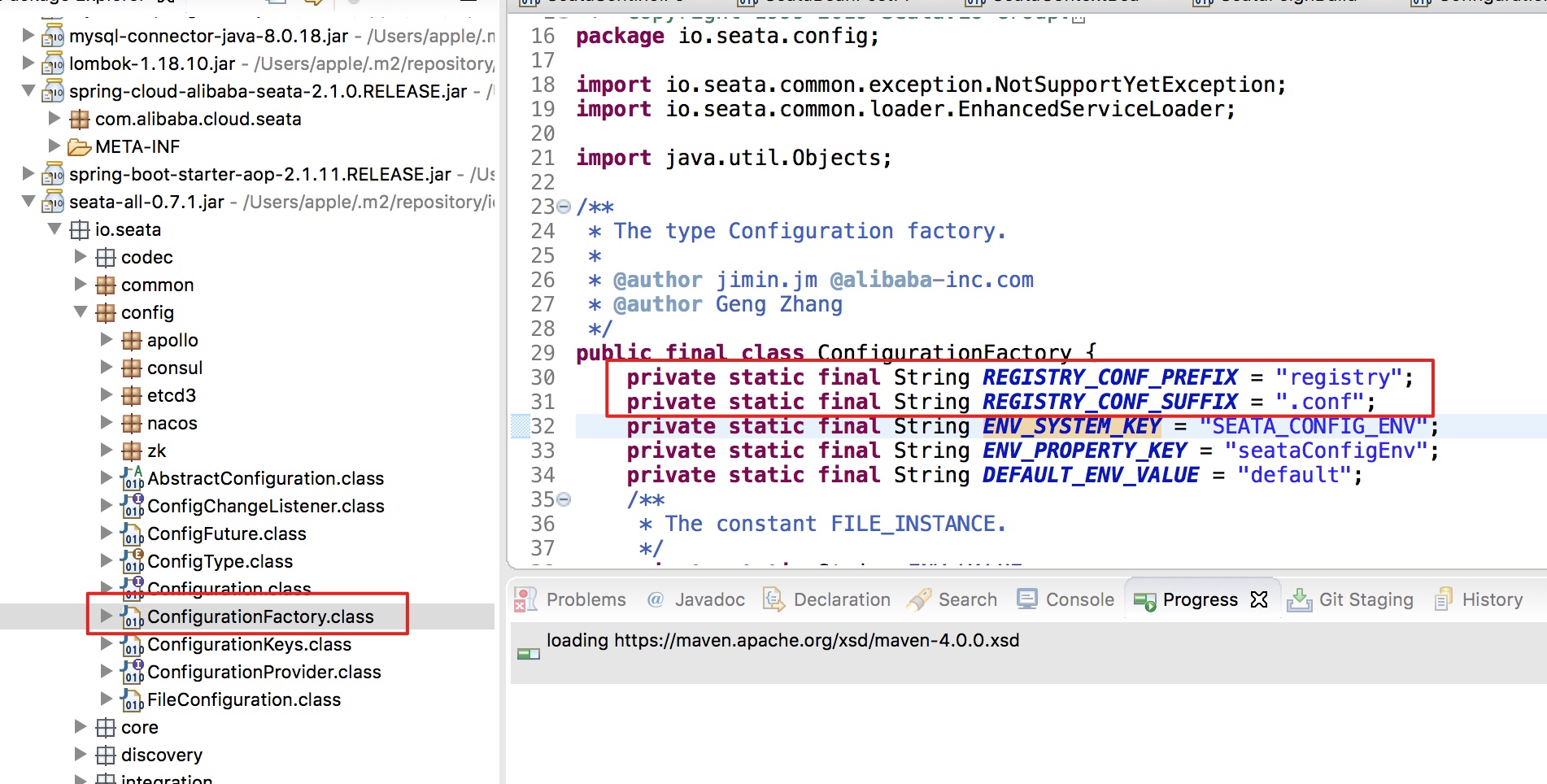Click the AbstractConfiguration.class file icon

132,479
